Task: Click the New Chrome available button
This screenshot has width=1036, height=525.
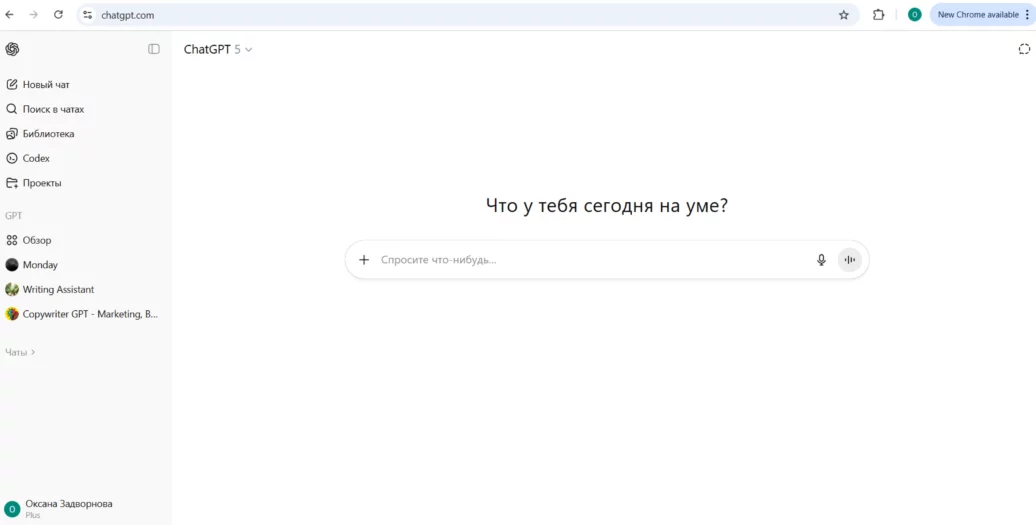Action: tap(978, 15)
